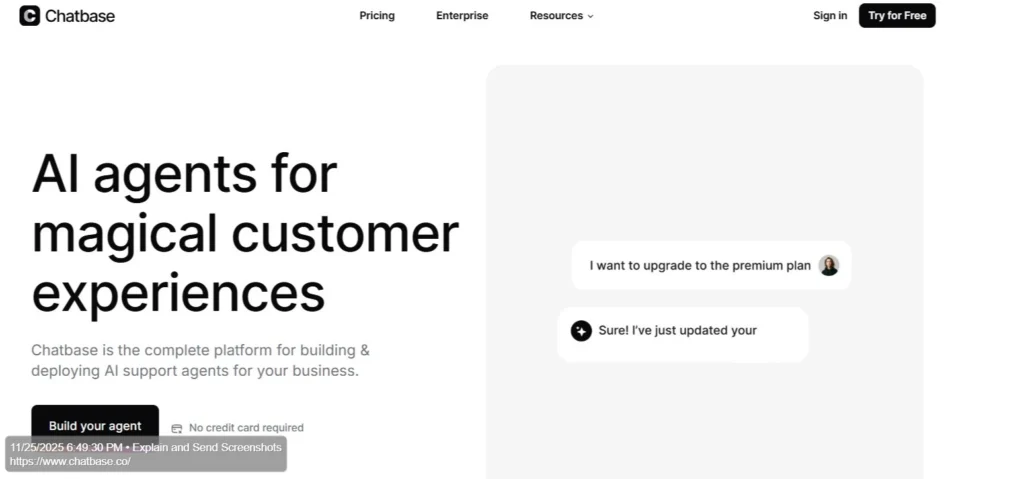Click the chevron arrow beside Resources
The image size is (1024, 479).
tap(590, 17)
